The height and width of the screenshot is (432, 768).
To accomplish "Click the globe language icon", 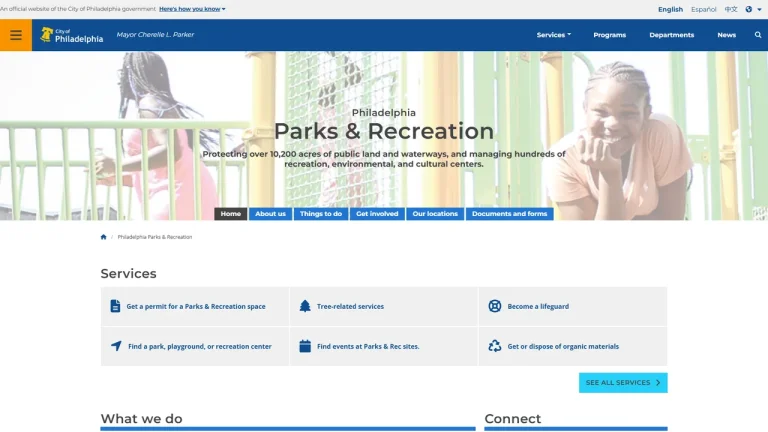I will pos(748,9).
